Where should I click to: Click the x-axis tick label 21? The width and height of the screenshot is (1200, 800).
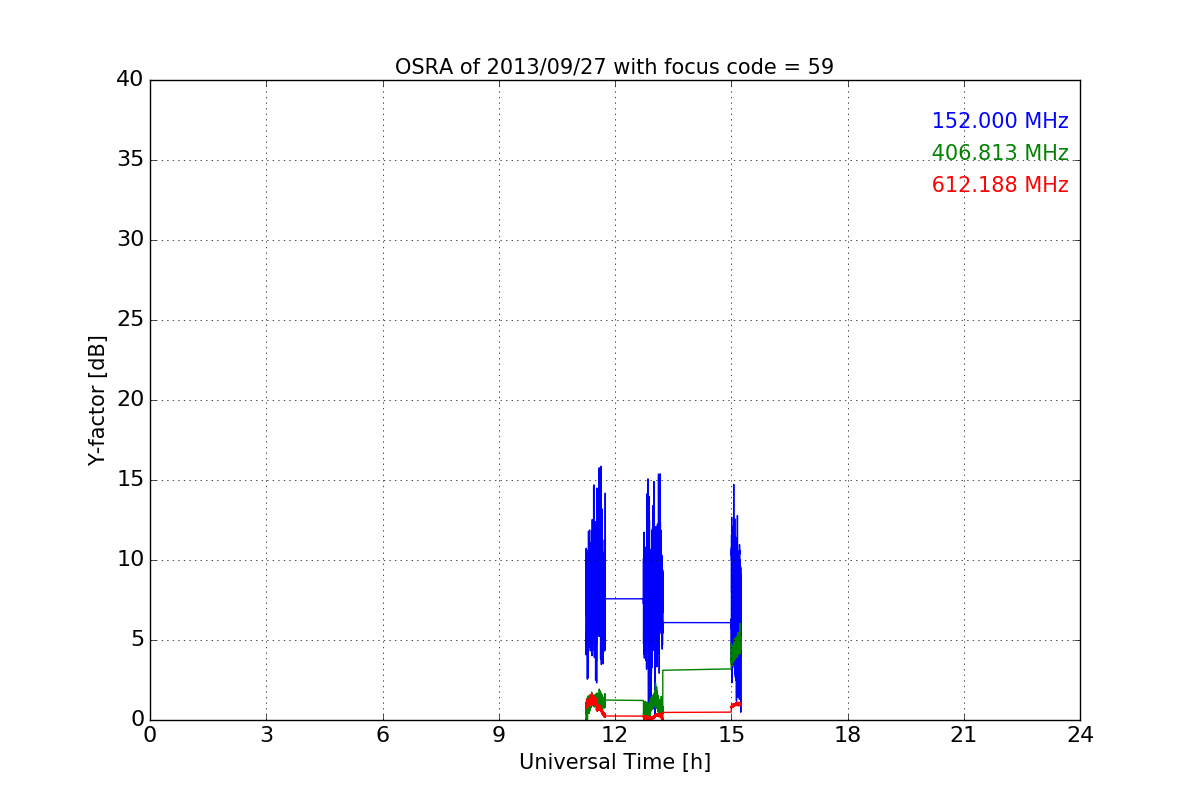coord(964,735)
